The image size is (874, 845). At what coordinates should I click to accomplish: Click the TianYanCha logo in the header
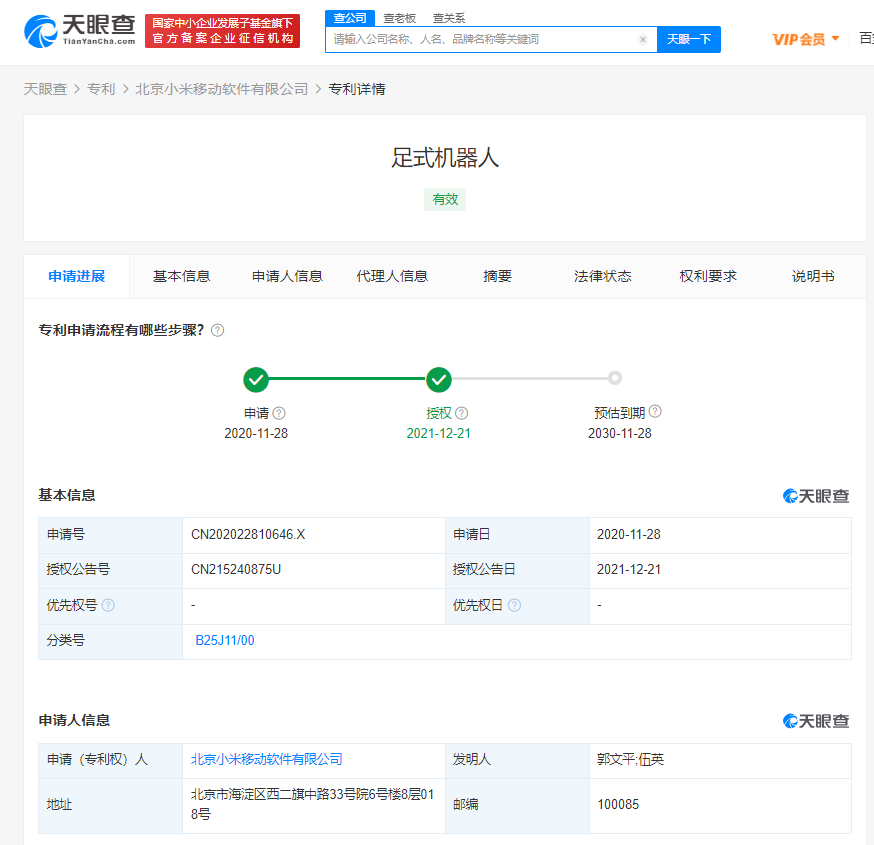pos(78,31)
